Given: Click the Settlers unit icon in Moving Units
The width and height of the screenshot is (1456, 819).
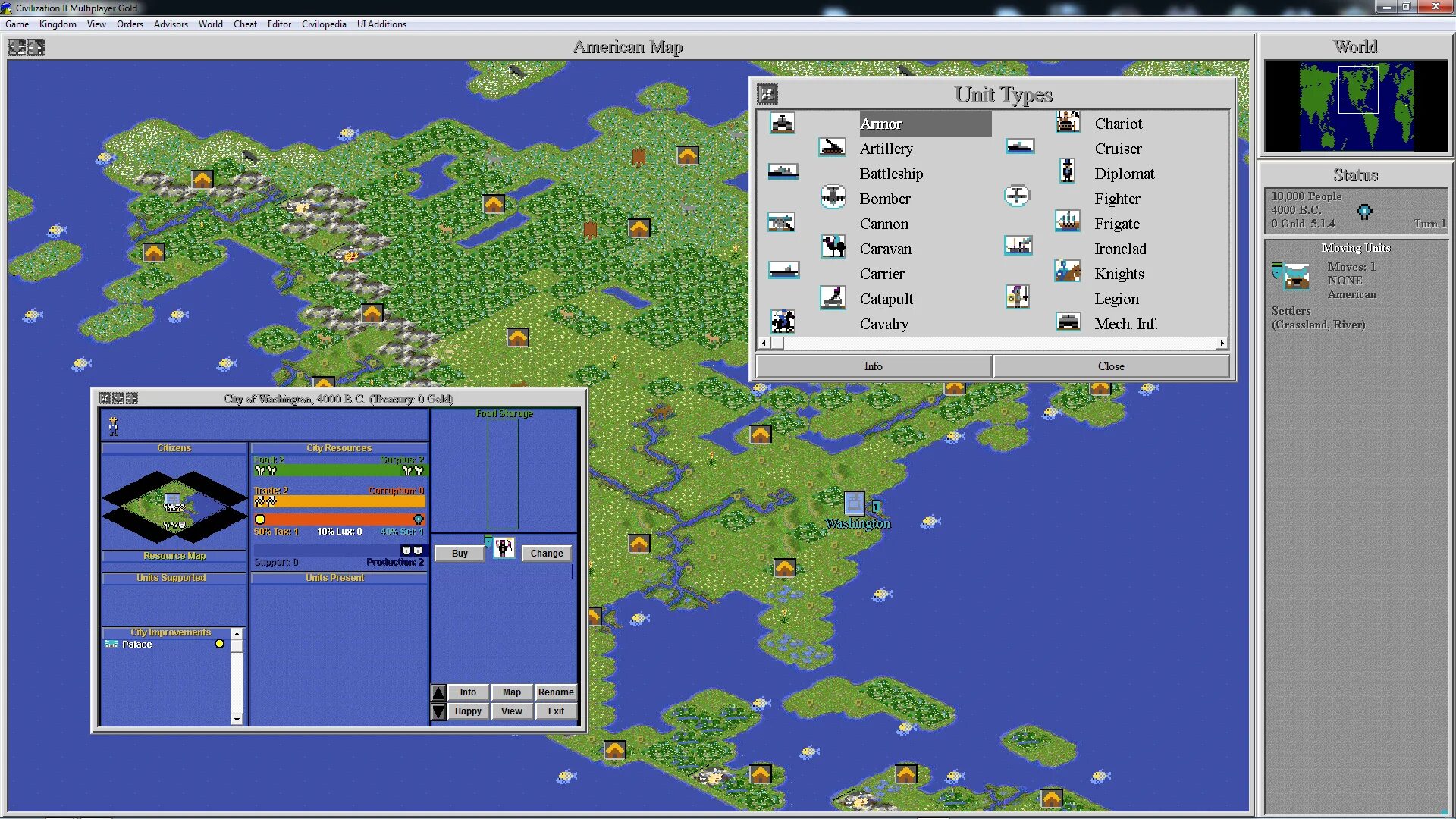Looking at the screenshot, I should (1296, 277).
